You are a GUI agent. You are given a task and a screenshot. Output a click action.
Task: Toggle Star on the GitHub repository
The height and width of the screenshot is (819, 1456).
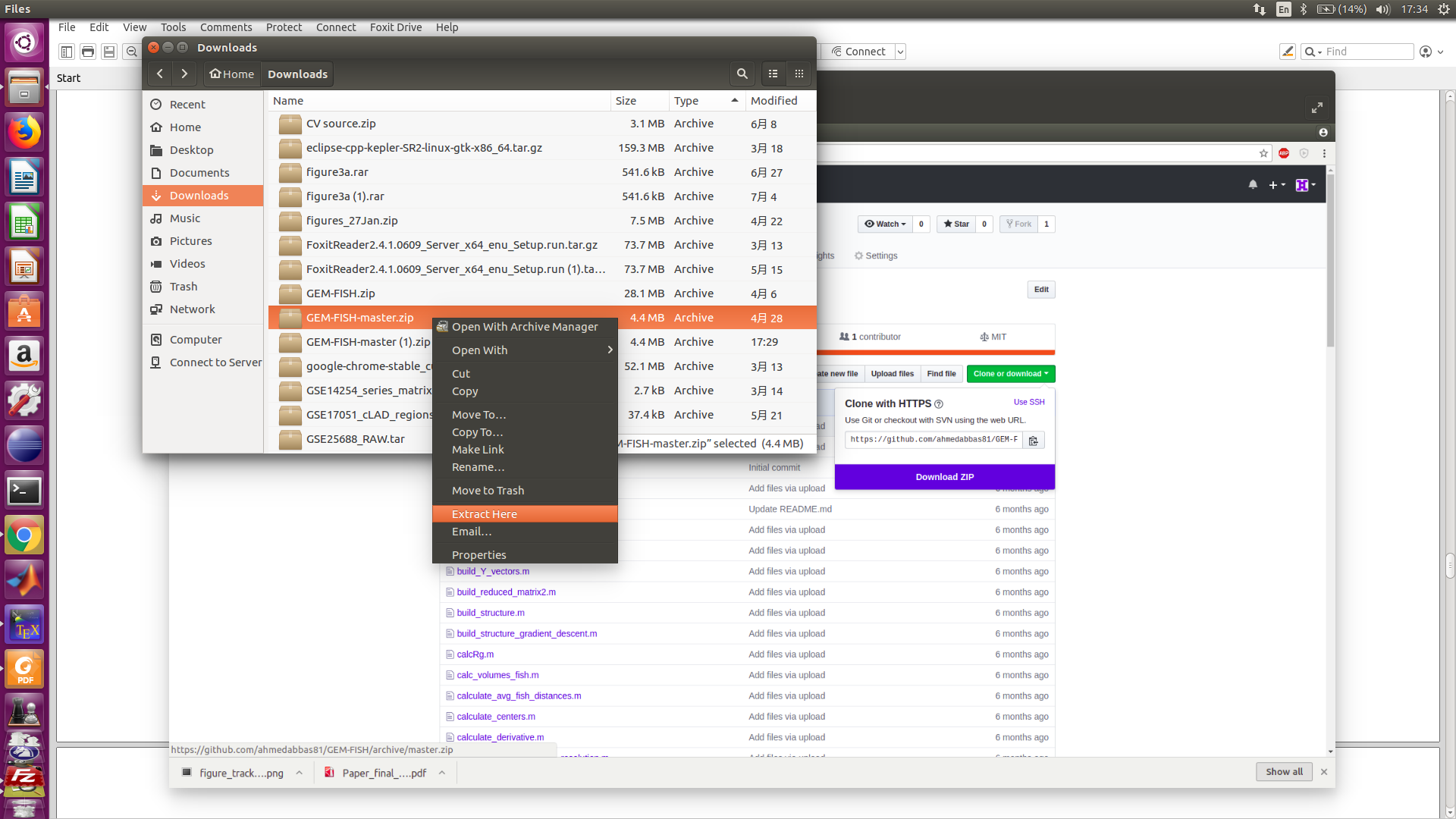(956, 224)
